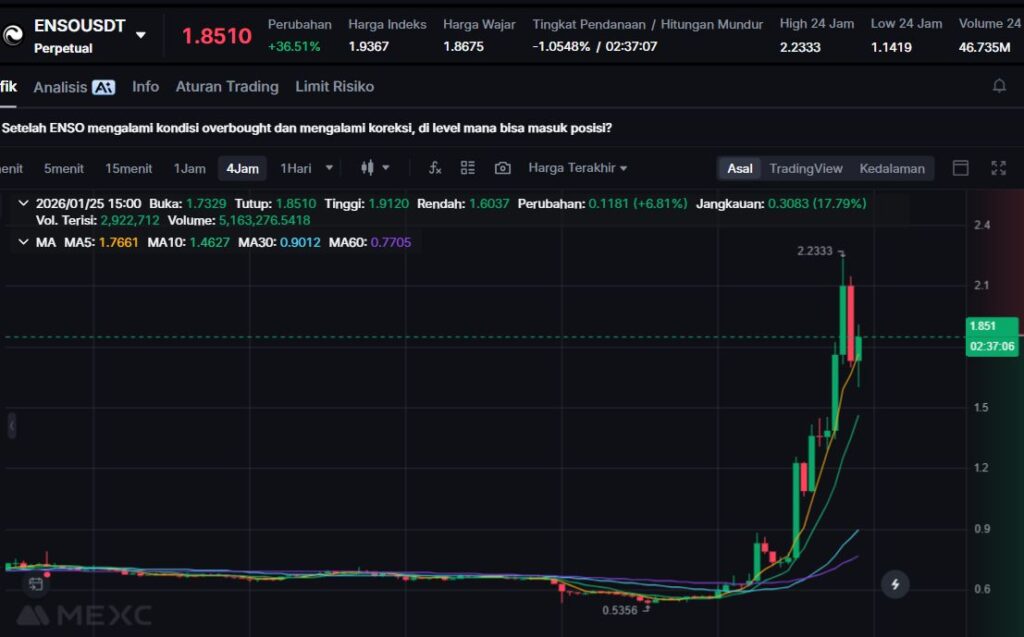Open the calendar events icon on chart
1024x637 pixels.
click(x=36, y=583)
